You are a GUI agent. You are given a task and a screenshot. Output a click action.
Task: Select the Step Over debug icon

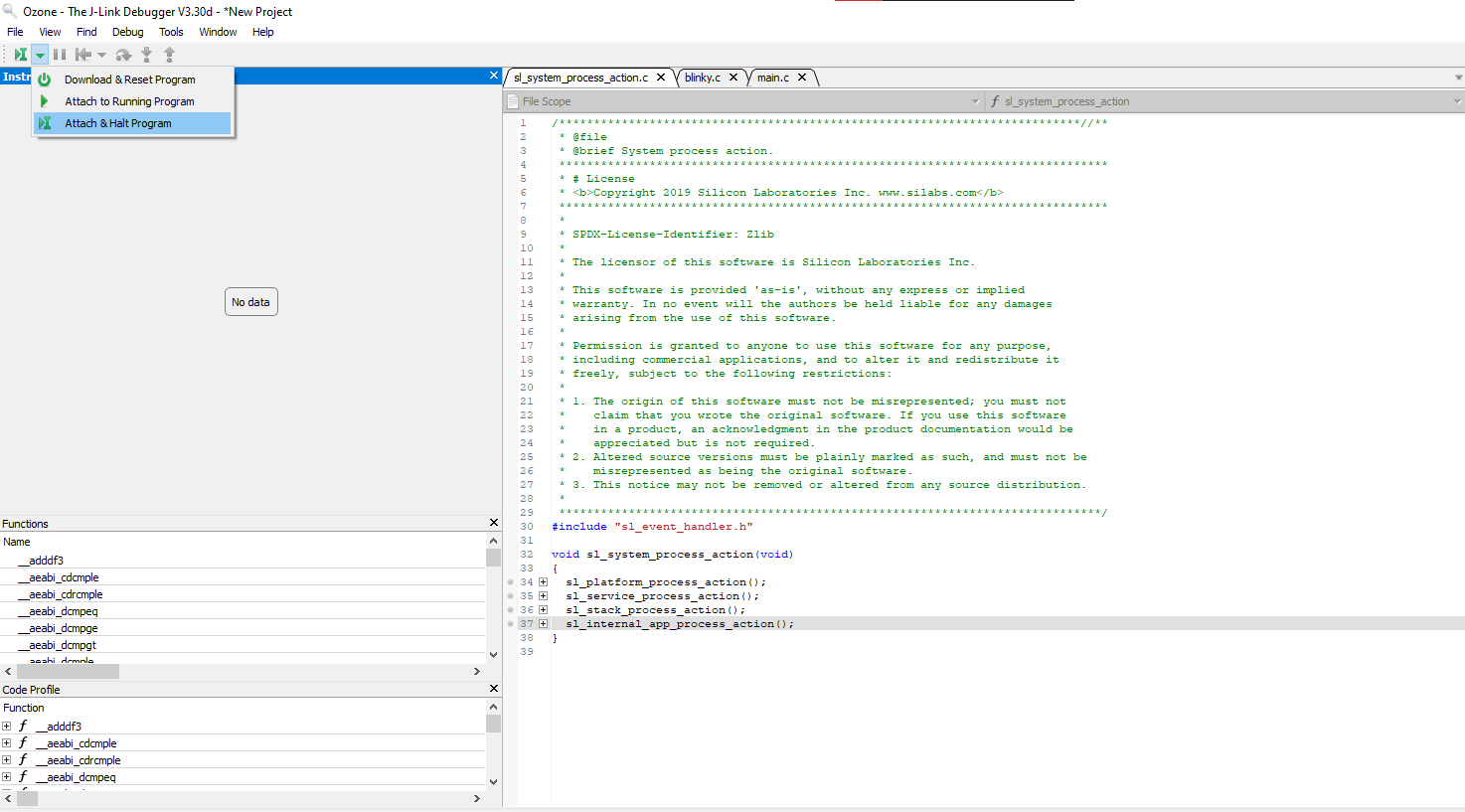[x=123, y=54]
